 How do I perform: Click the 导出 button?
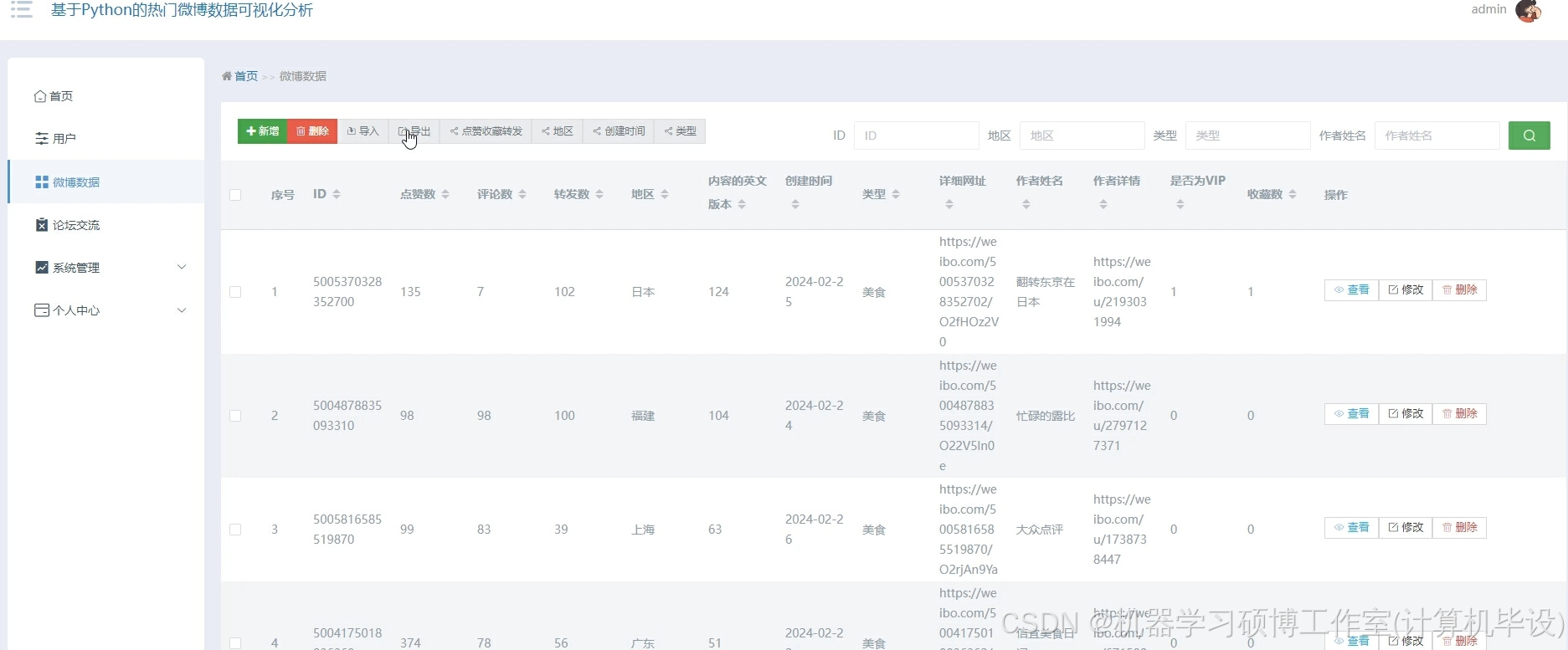[x=414, y=131]
